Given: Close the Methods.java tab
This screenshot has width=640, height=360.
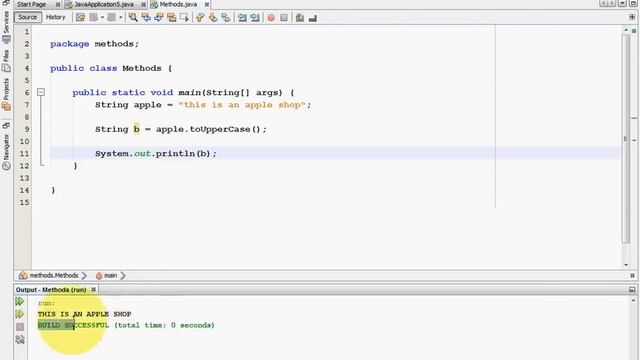Looking at the screenshot, I should 207,4.
